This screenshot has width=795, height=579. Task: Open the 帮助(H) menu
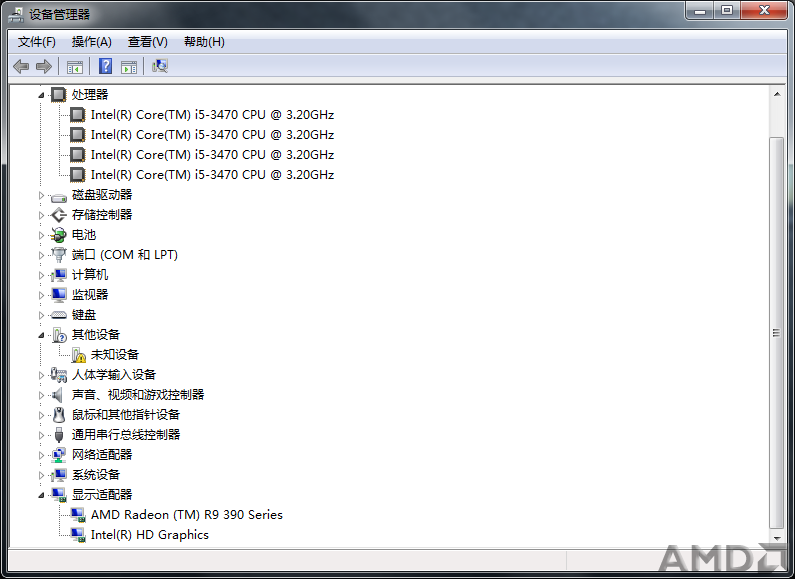click(x=204, y=42)
